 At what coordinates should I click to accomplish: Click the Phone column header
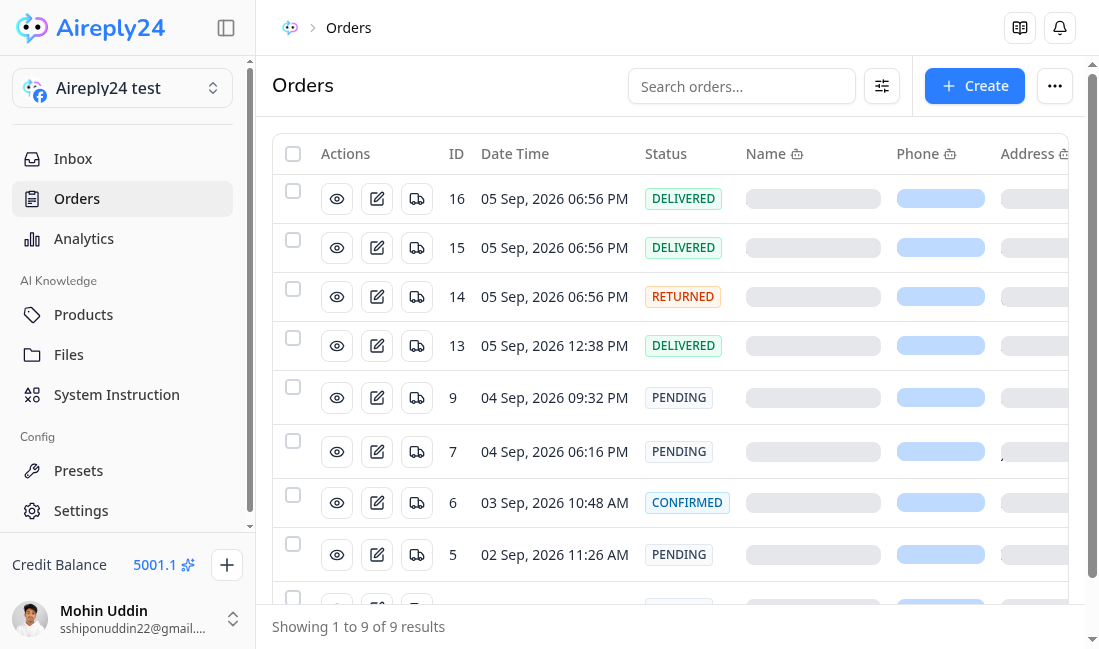[925, 154]
